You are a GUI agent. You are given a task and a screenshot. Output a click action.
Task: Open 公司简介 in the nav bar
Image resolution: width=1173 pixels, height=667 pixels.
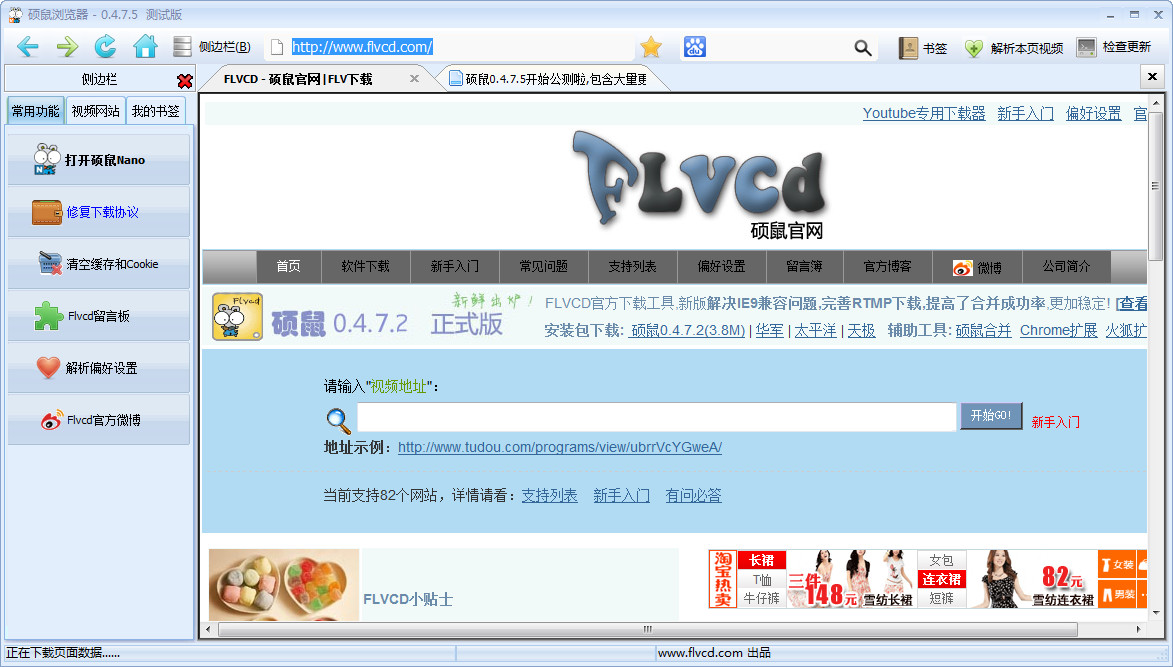[x=1067, y=266]
